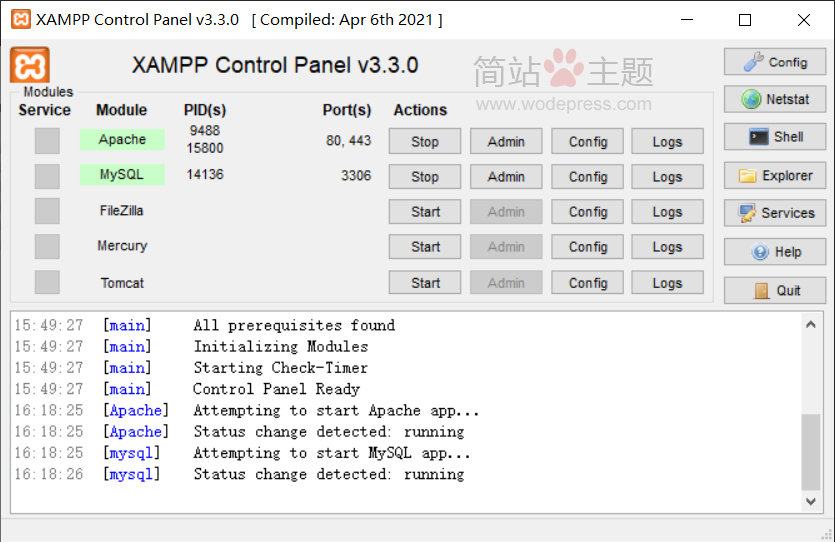View the Tomcat Logs menu
835x542 pixels.
(x=667, y=283)
